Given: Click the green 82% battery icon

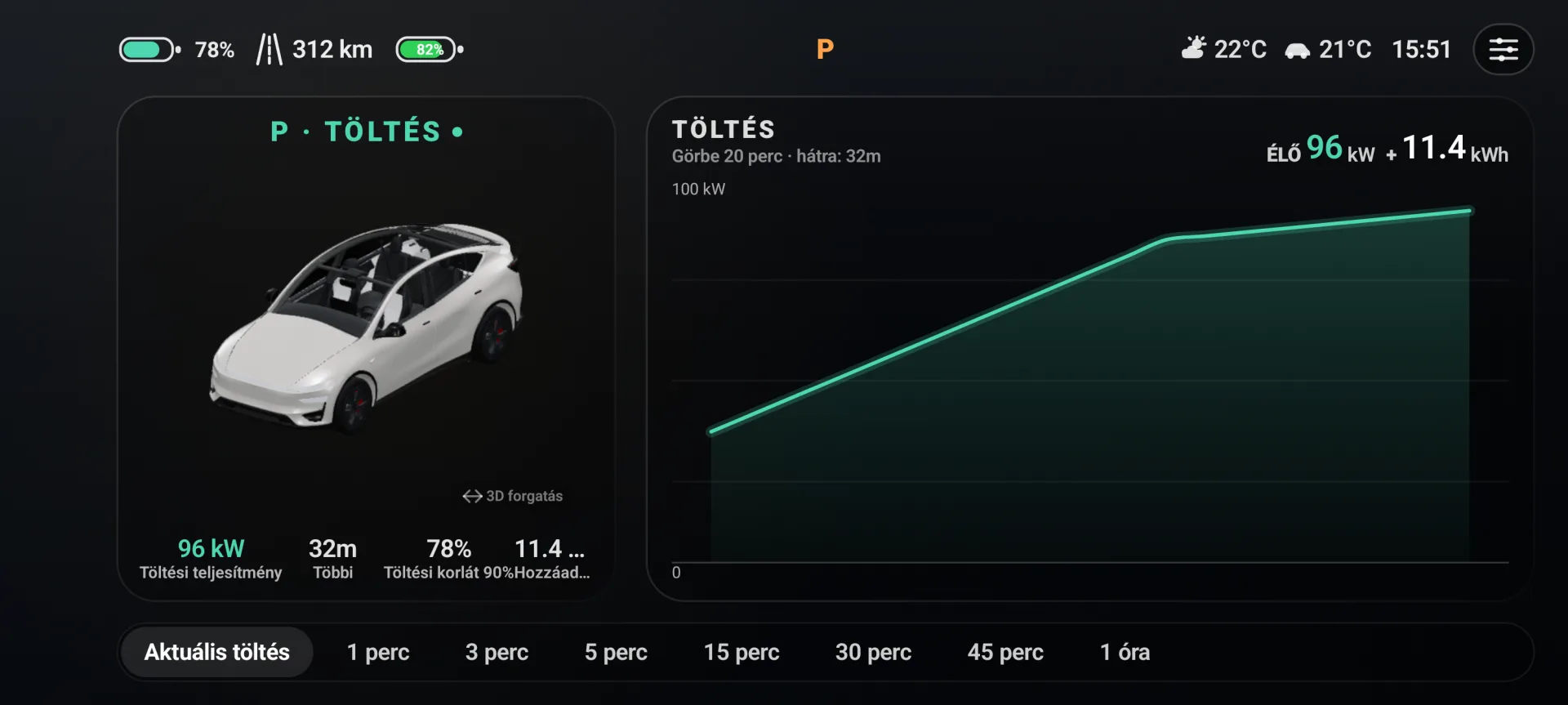Looking at the screenshot, I should click(x=430, y=50).
